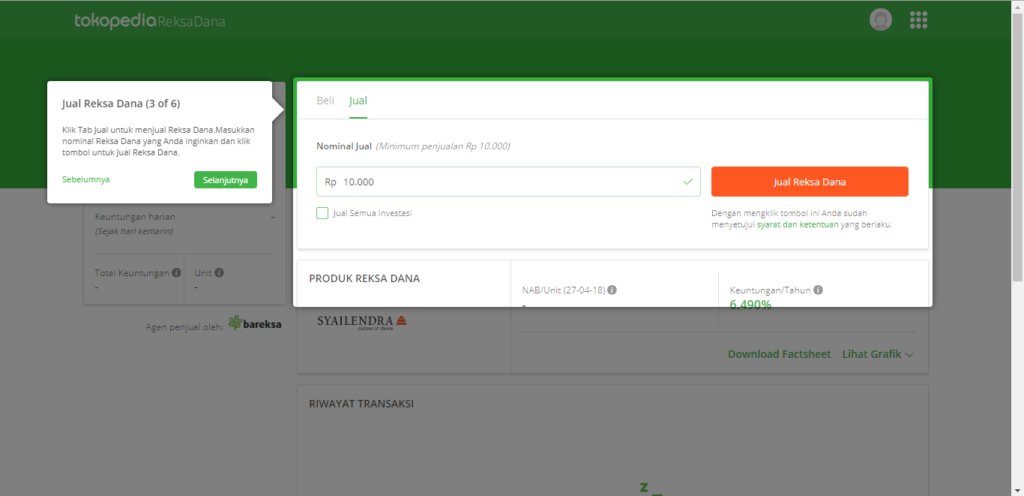Image resolution: width=1024 pixels, height=496 pixels.
Task: Click info icon next to Unit
Action: [219, 273]
